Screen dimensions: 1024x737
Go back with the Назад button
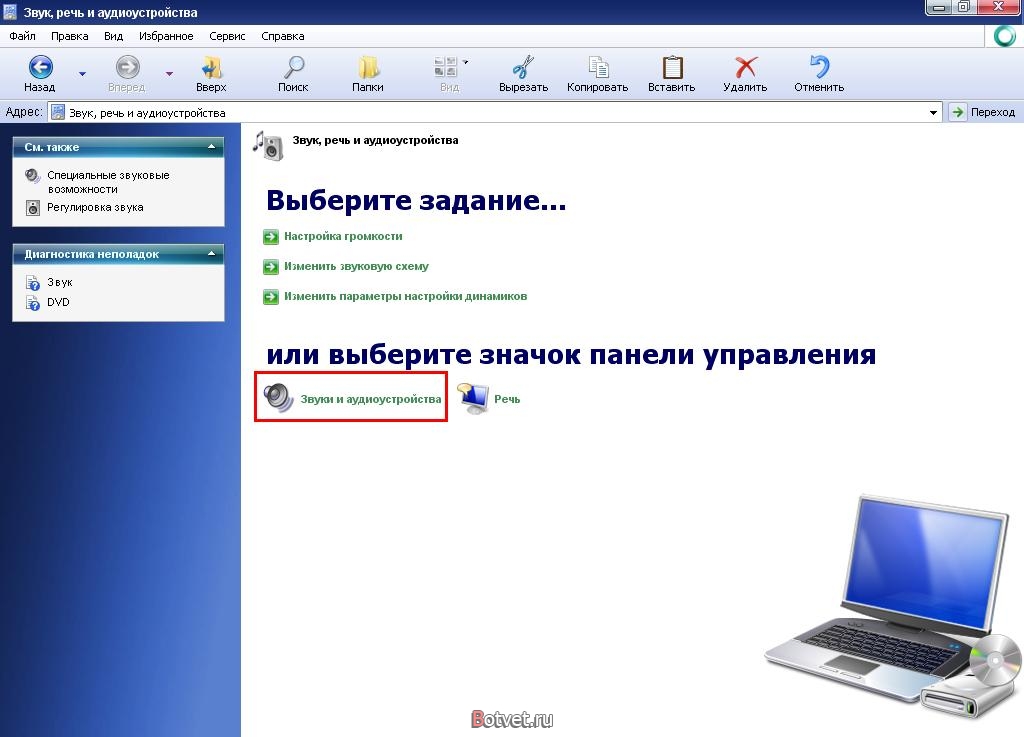40,74
